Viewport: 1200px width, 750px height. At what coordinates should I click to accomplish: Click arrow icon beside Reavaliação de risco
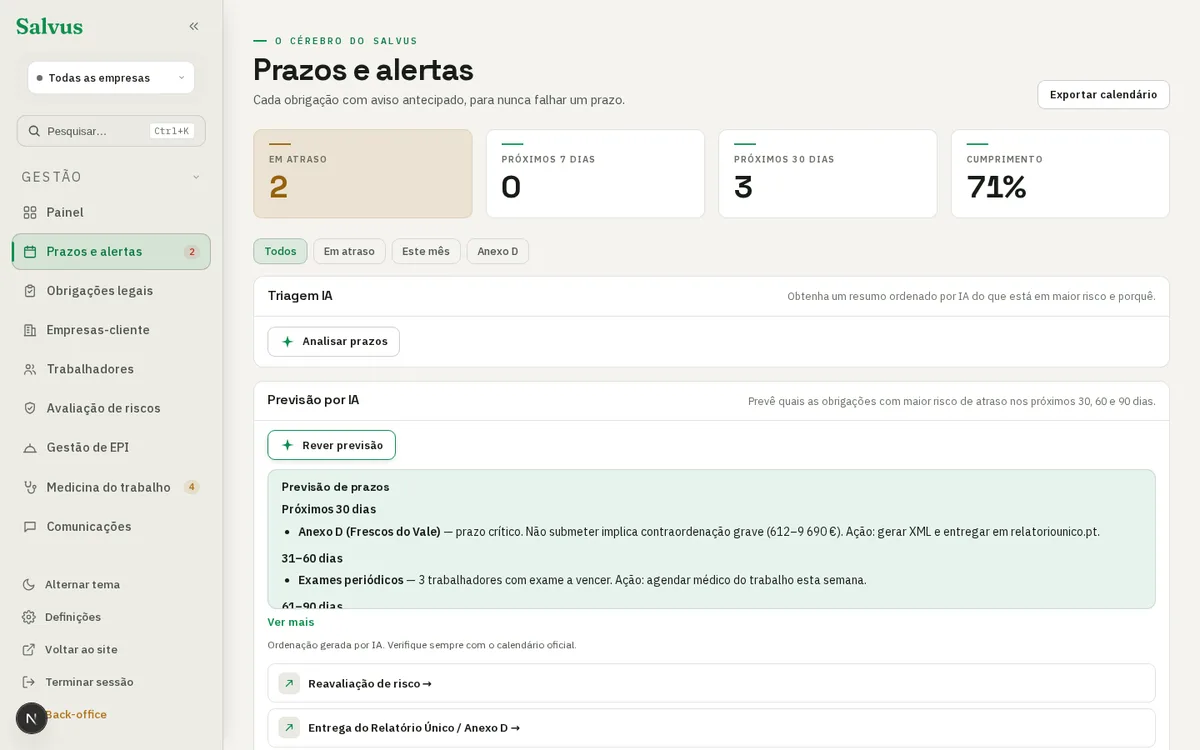[x=289, y=684]
